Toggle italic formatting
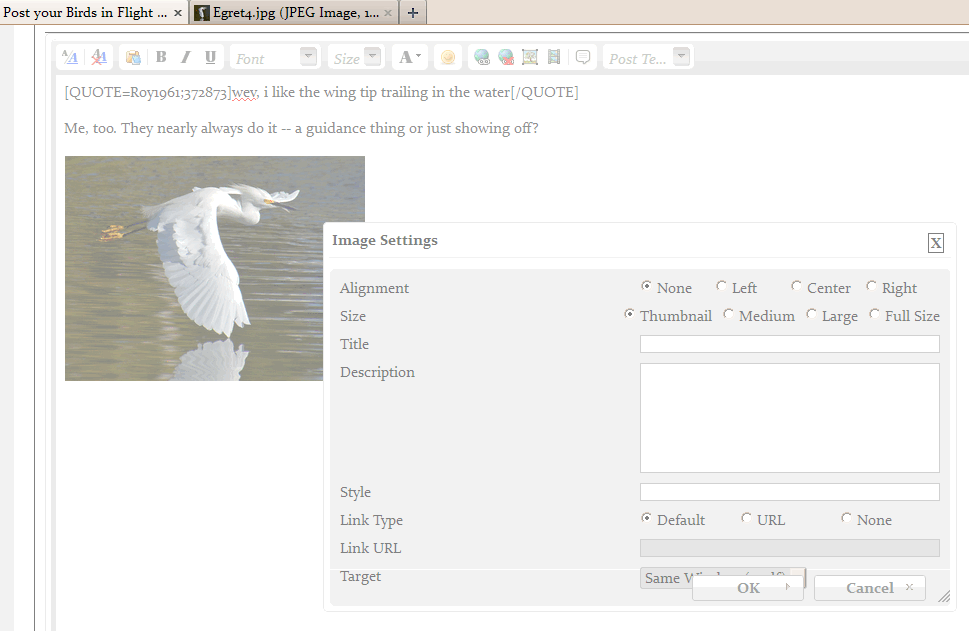The image size is (969, 631). click(185, 57)
